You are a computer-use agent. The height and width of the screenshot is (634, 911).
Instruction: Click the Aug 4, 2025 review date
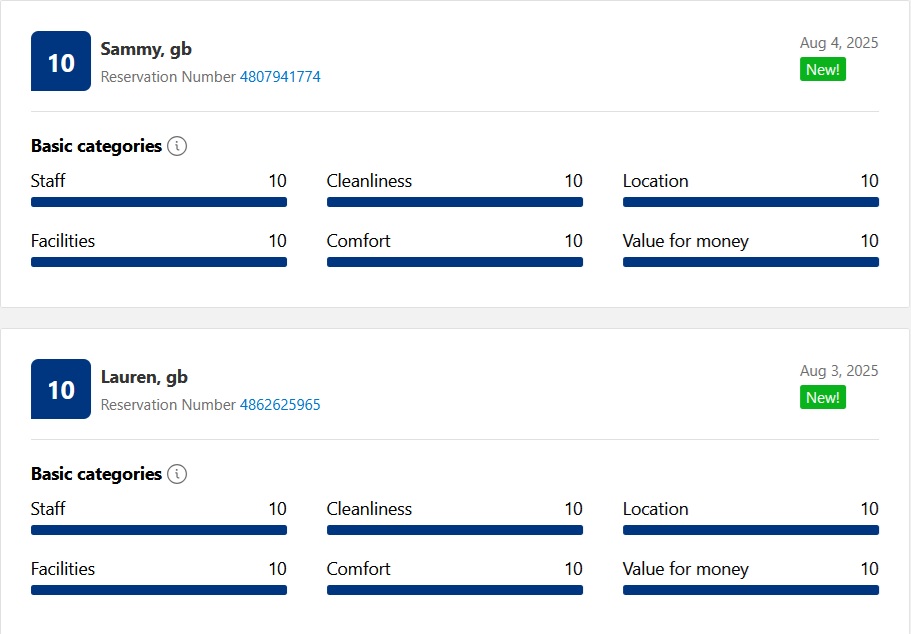click(x=838, y=42)
